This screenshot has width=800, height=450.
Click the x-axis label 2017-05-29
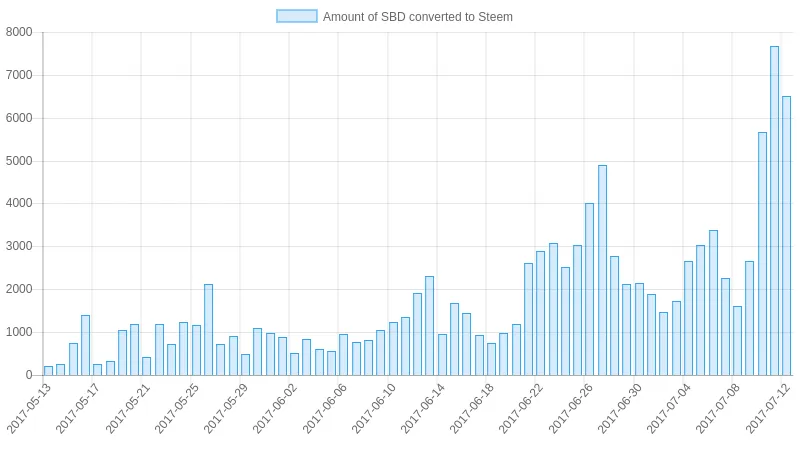tap(226, 409)
